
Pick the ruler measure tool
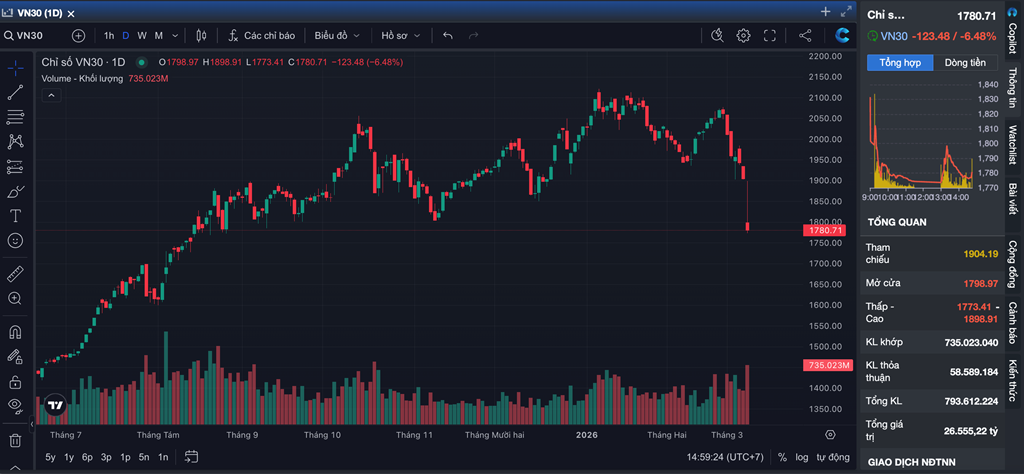[15, 273]
